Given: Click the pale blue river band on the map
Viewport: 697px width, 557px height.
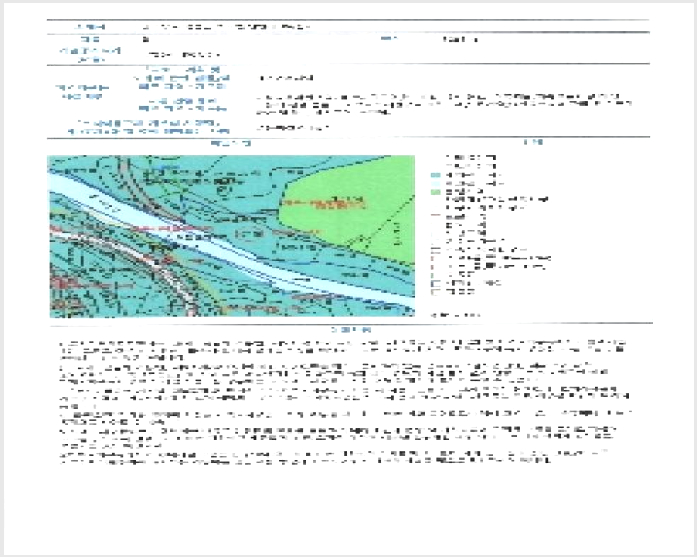Looking at the screenshot, I should (x=231, y=248).
